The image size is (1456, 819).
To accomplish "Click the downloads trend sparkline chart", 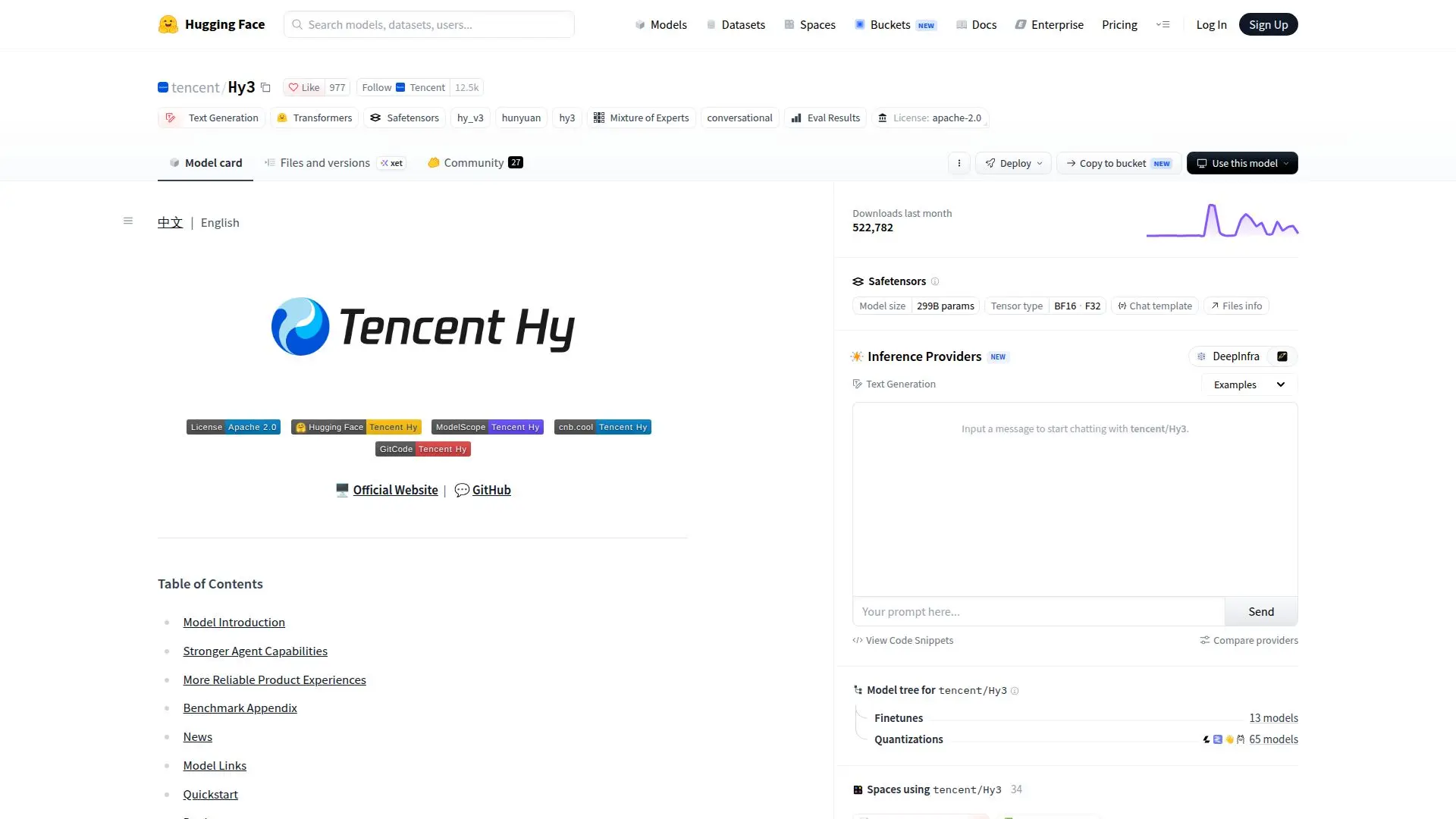I will click(x=1222, y=220).
